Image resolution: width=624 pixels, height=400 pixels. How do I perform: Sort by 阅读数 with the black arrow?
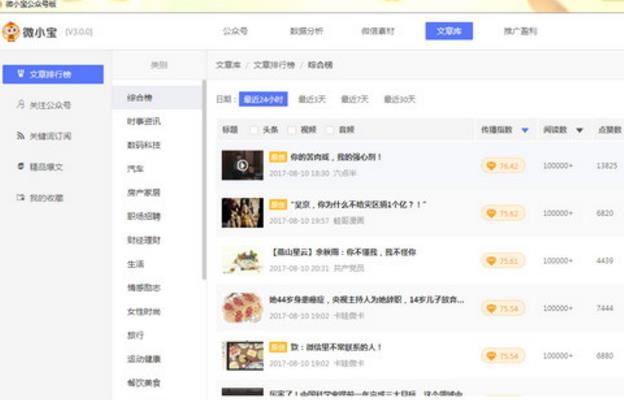(x=579, y=130)
